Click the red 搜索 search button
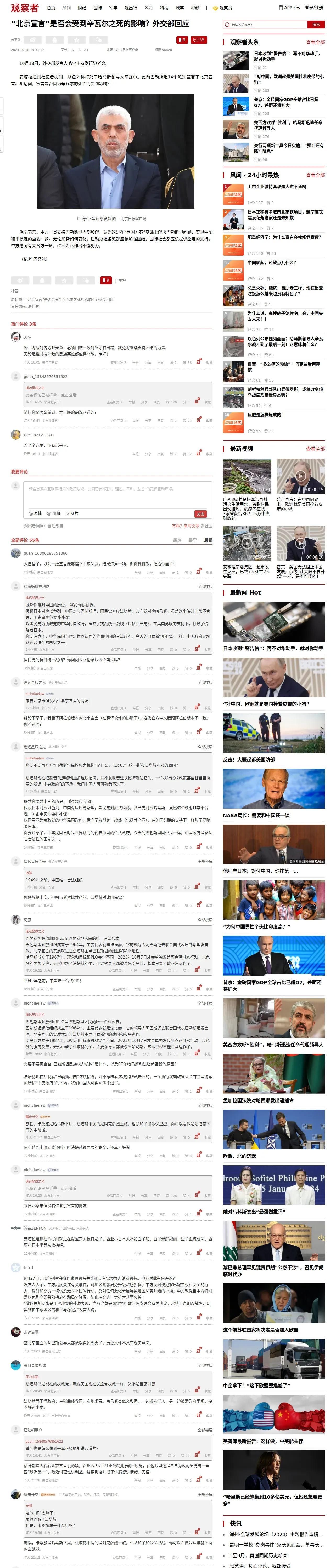Image resolution: width=336 pixels, height=1568 pixels. [x=316, y=25]
